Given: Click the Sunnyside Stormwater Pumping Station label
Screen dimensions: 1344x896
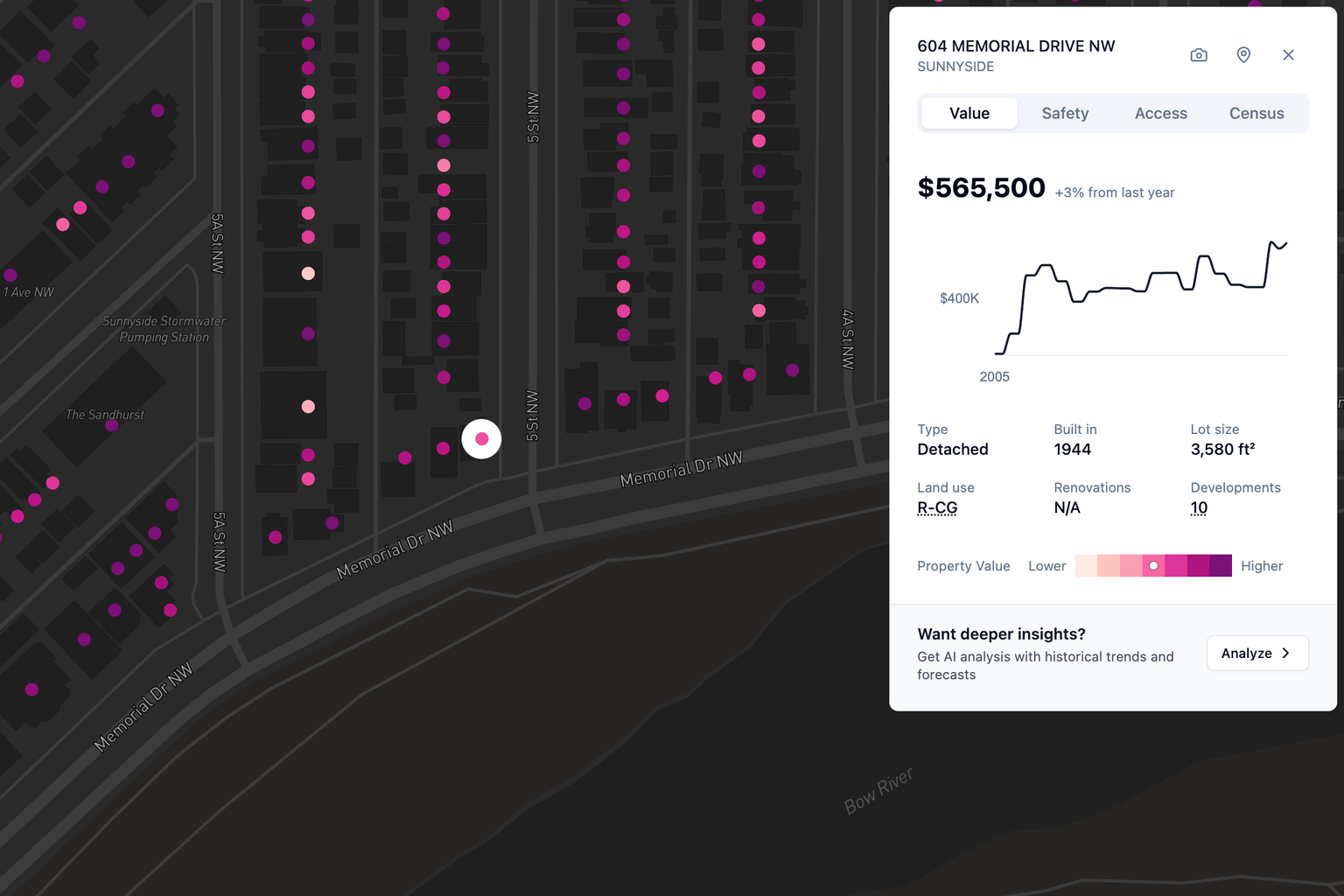Looking at the screenshot, I should coord(164,329).
